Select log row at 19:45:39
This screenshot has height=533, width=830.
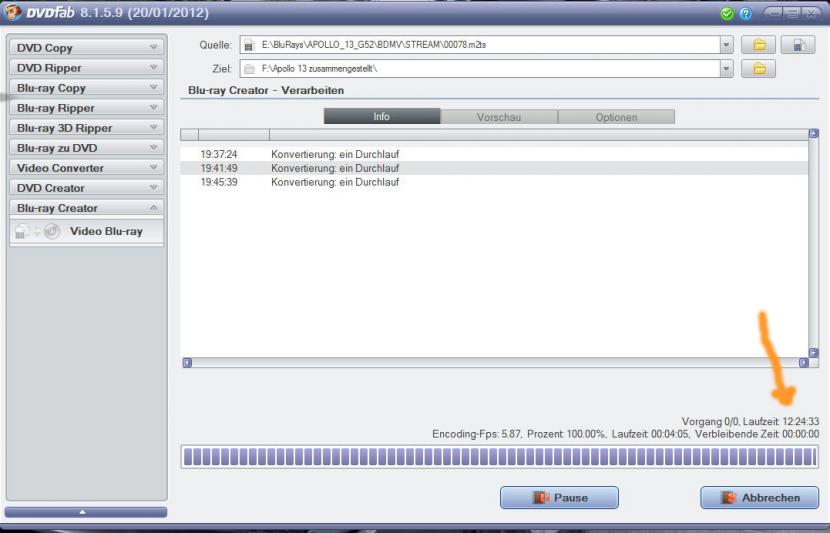pyautogui.click(x=494, y=182)
